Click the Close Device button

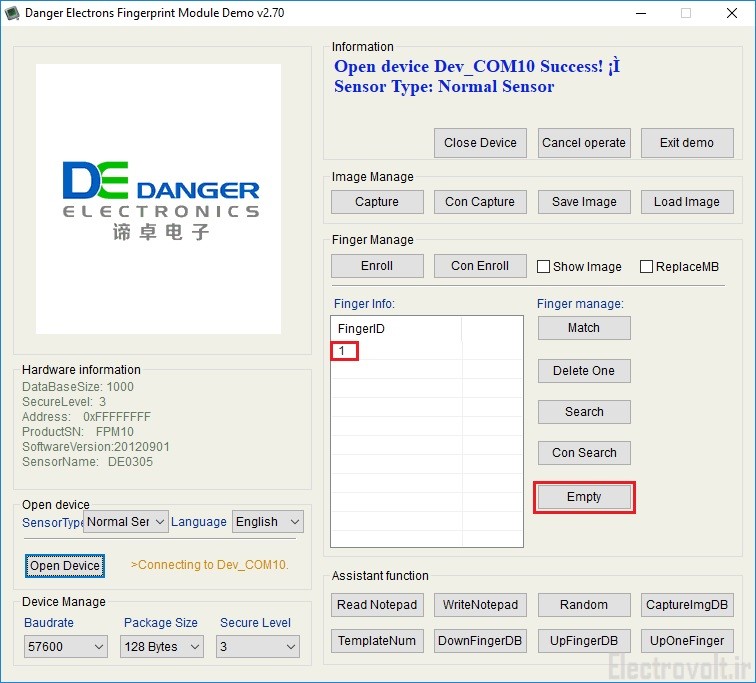[480, 143]
